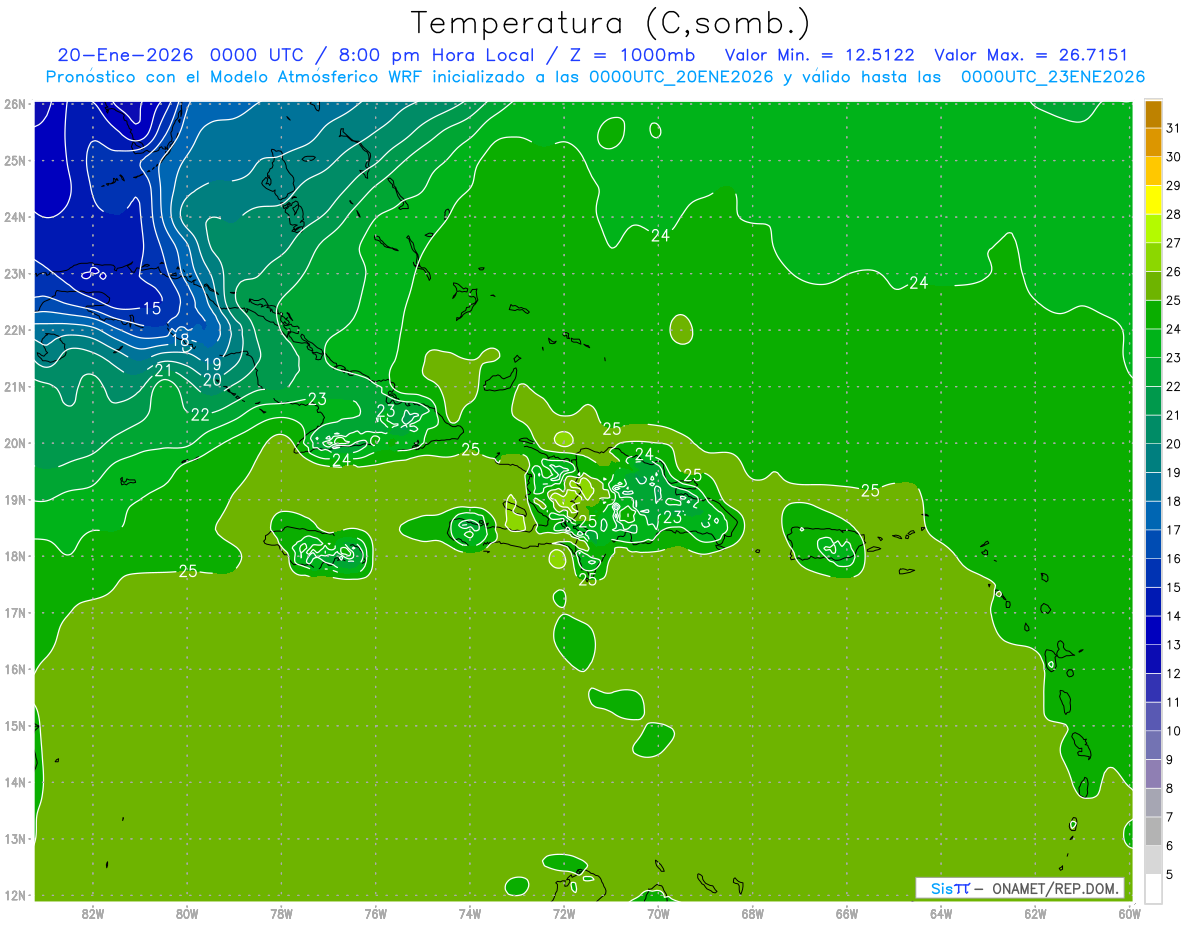The image size is (1200, 927).
Task: Click the purple swatch between 9 and 10
Action: (x=1153, y=745)
